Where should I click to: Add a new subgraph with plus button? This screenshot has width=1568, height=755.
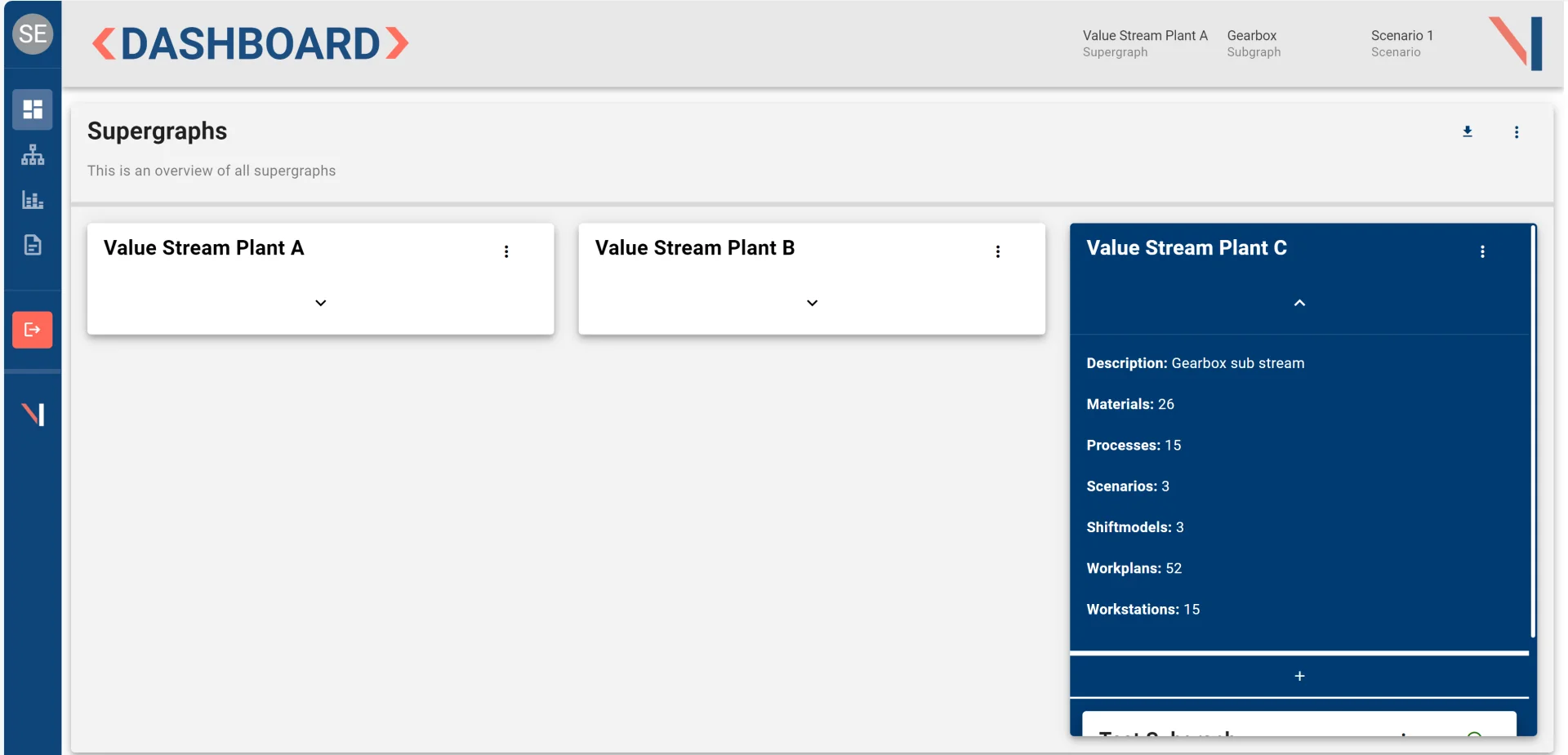point(1299,676)
